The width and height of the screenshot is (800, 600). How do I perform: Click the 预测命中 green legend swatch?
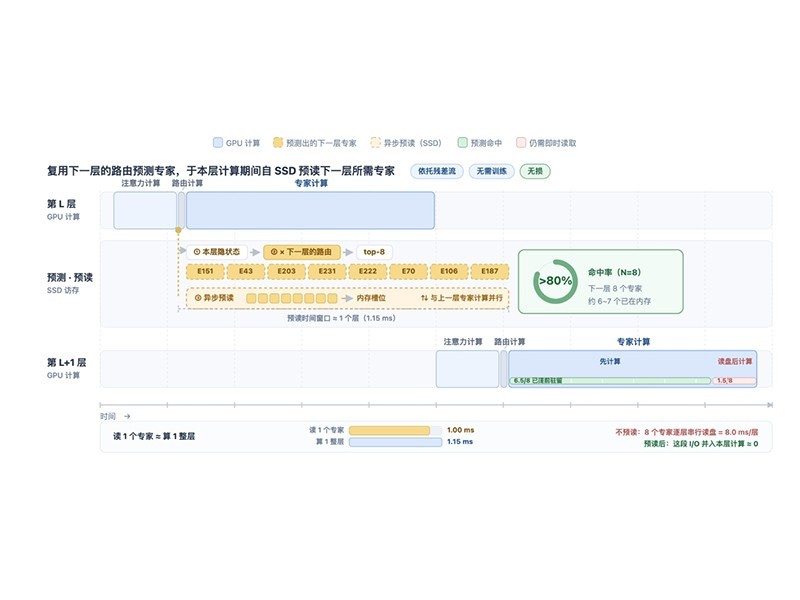coord(462,142)
